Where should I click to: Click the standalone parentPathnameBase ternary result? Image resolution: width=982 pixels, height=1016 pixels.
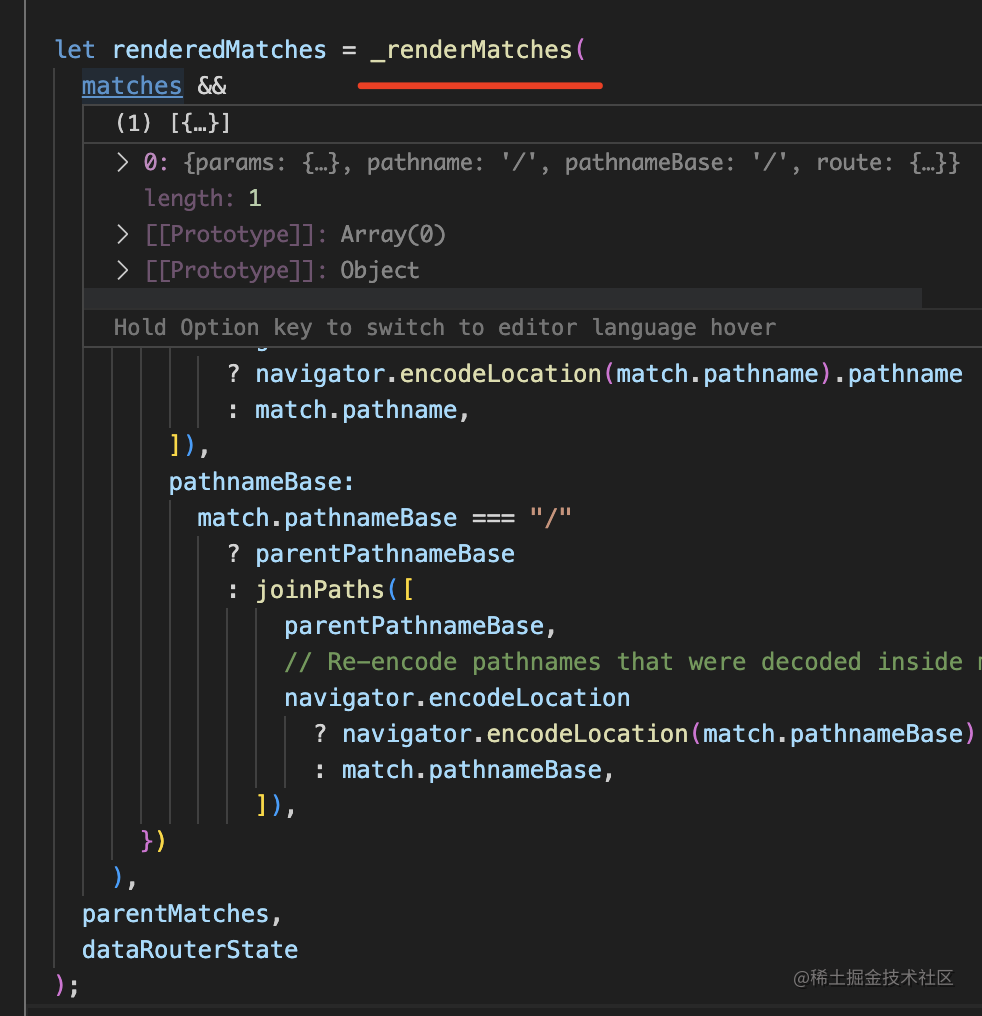pyautogui.click(x=385, y=554)
